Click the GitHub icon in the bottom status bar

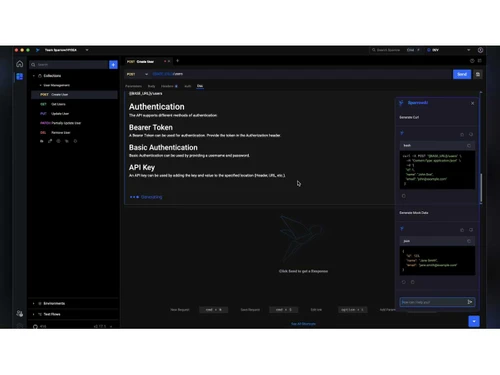pyautogui.click(x=35, y=326)
